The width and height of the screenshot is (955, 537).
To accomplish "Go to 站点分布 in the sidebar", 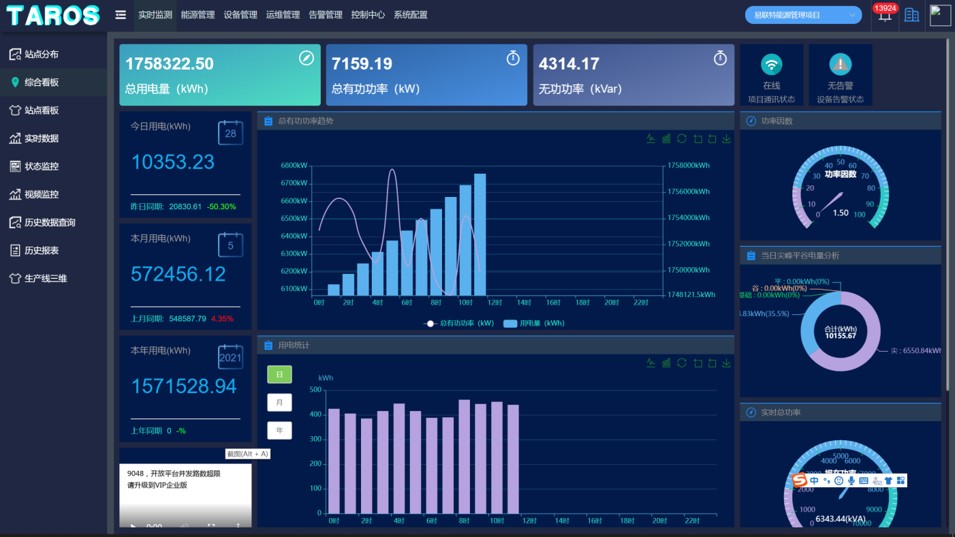I will pos(41,54).
